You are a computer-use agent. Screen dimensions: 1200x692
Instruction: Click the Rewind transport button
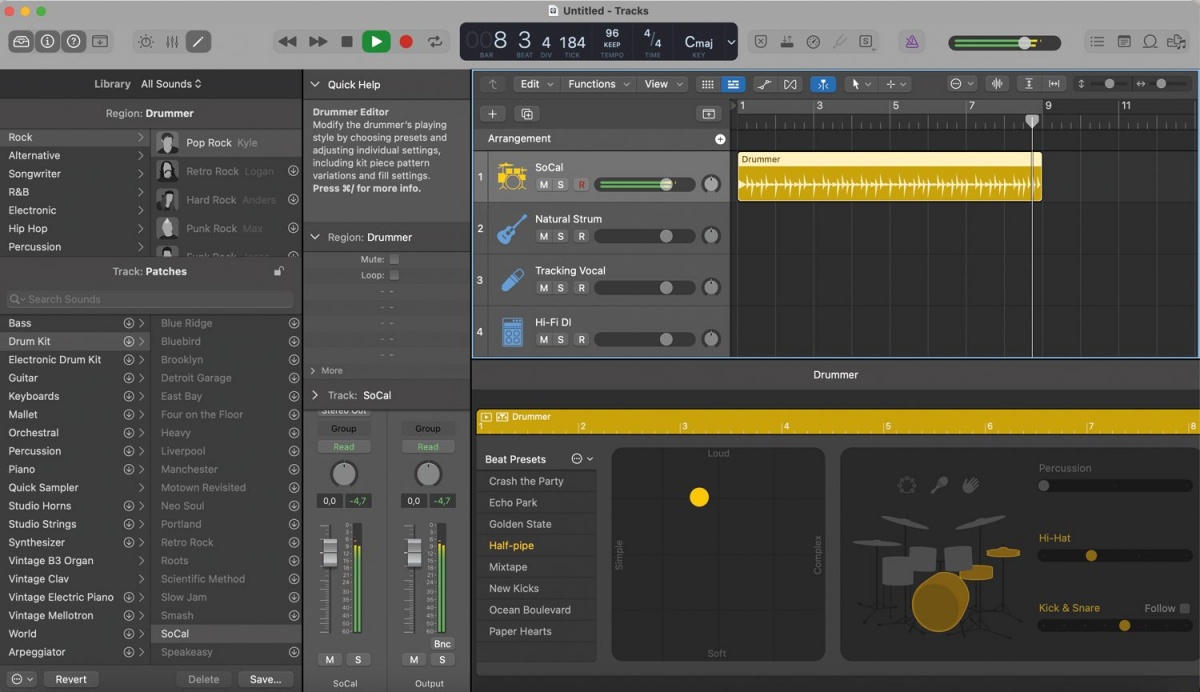(x=287, y=42)
